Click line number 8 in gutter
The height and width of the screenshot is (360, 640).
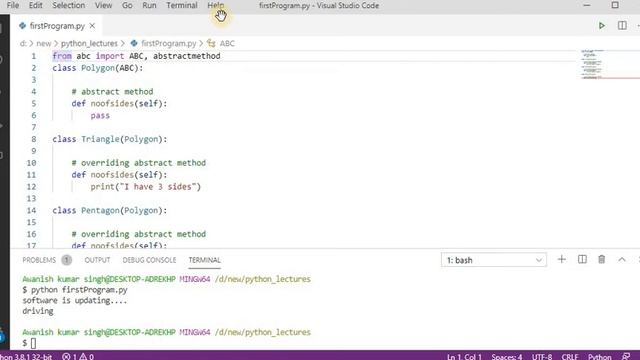[x=33, y=139]
